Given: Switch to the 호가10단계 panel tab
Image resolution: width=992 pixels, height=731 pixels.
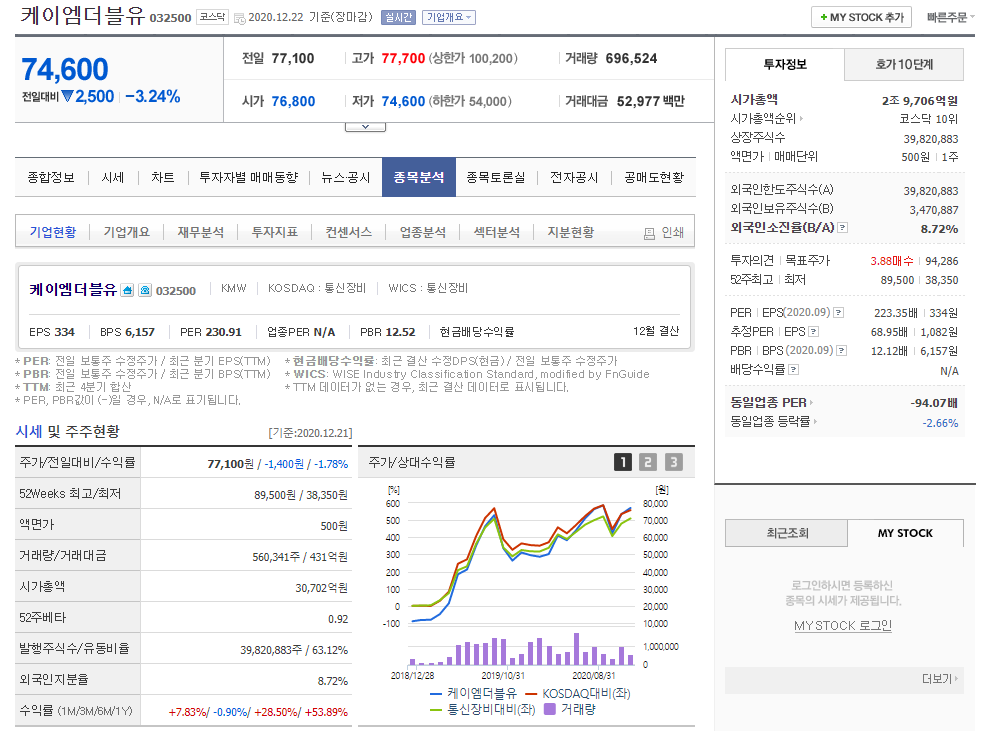Looking at the screenshot, I should coord(904,64).
